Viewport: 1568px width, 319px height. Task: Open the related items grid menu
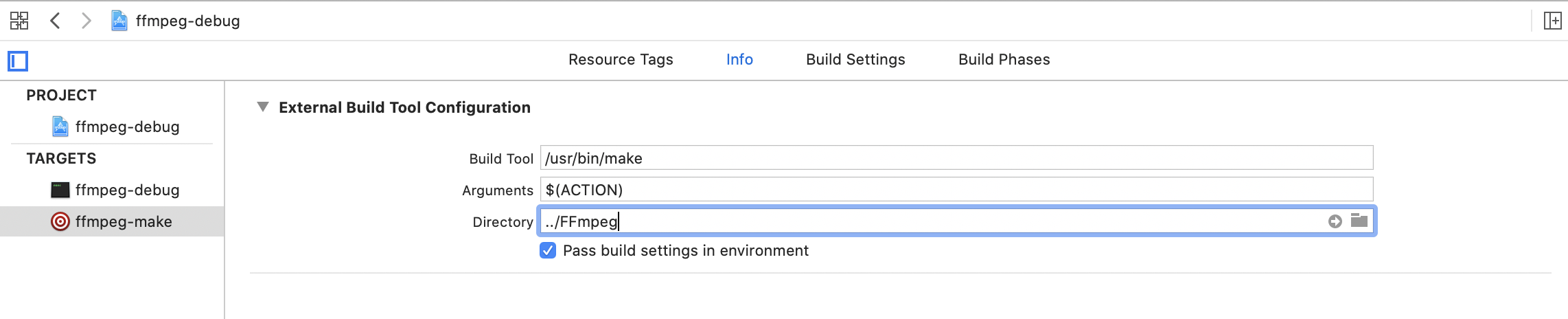(x=19, y=21)
